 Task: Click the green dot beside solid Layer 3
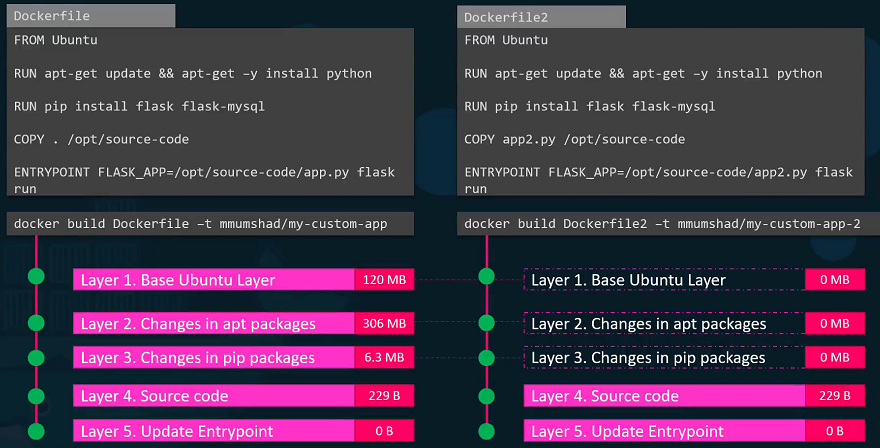pos(37,357)
